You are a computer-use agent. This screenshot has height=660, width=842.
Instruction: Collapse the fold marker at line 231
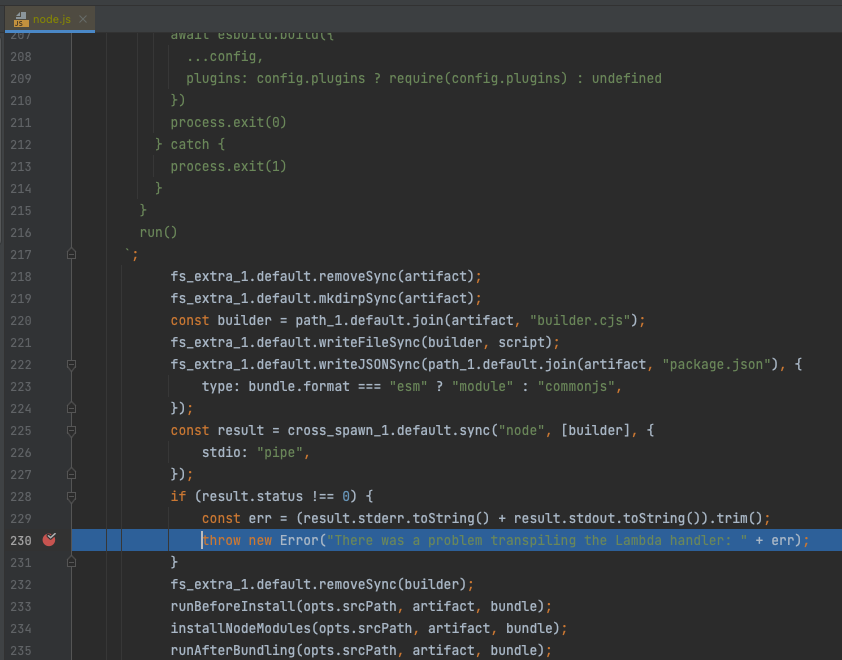pyautogui.click(x=71, y=562)
